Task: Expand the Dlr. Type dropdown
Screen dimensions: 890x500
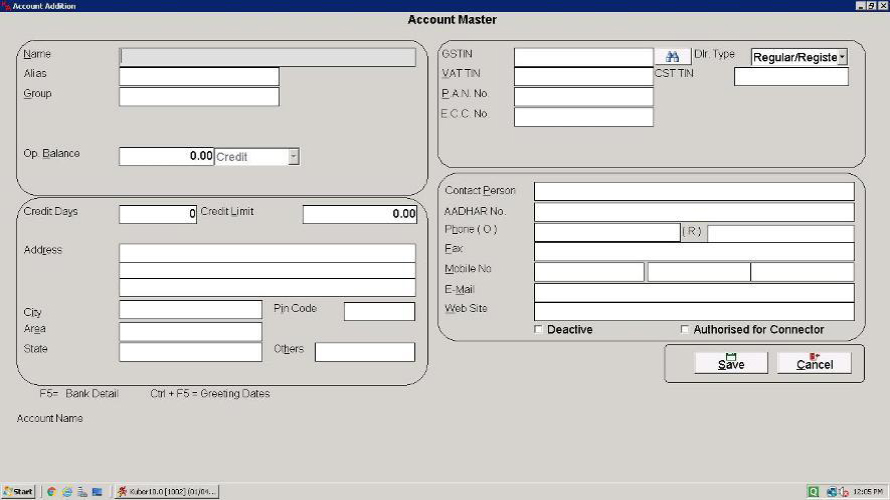Action: pos(842,57)
